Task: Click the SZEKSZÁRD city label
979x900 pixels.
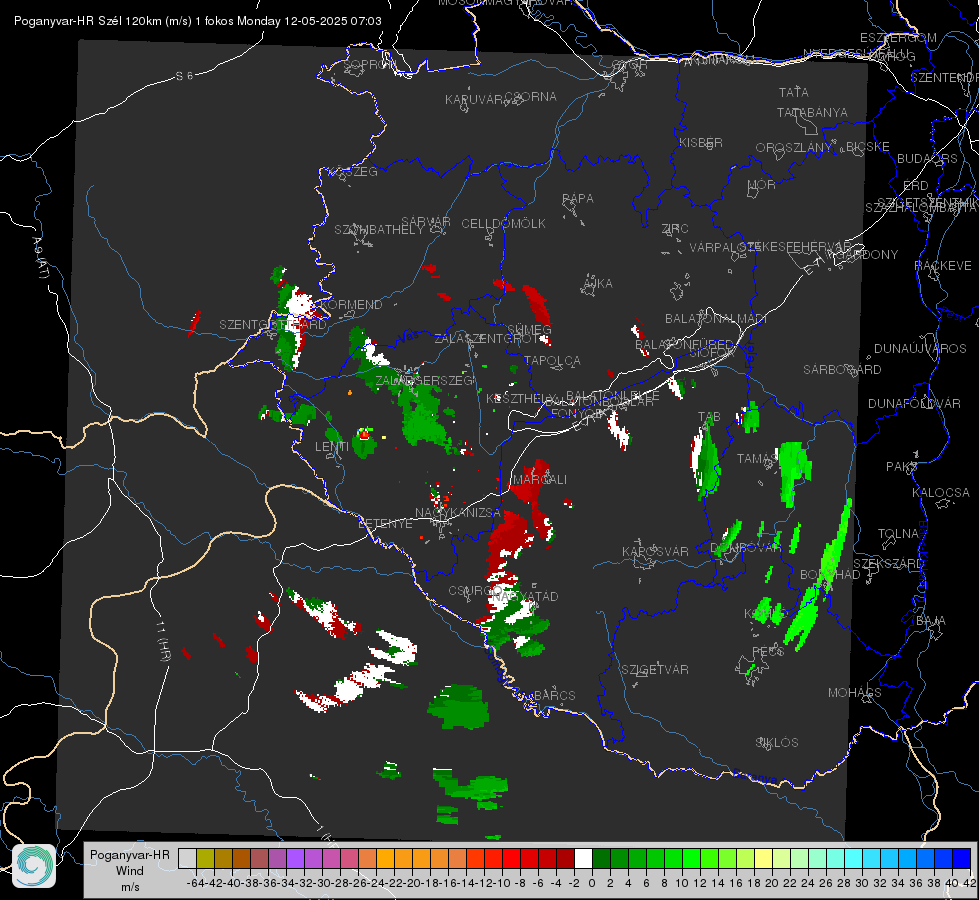Action: pos(888,563)
